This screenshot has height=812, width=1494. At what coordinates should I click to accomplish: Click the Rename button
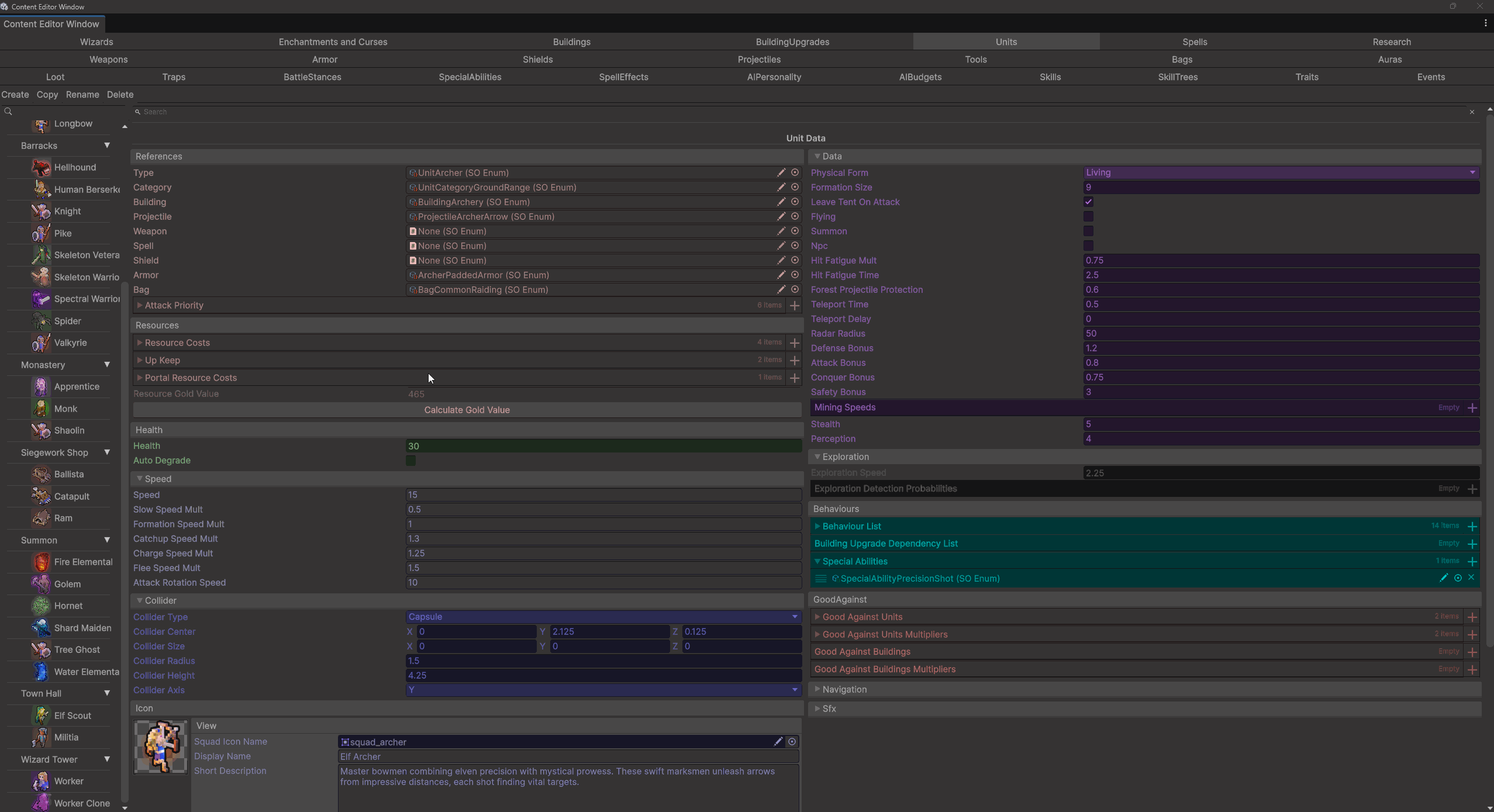click(82, 94)
